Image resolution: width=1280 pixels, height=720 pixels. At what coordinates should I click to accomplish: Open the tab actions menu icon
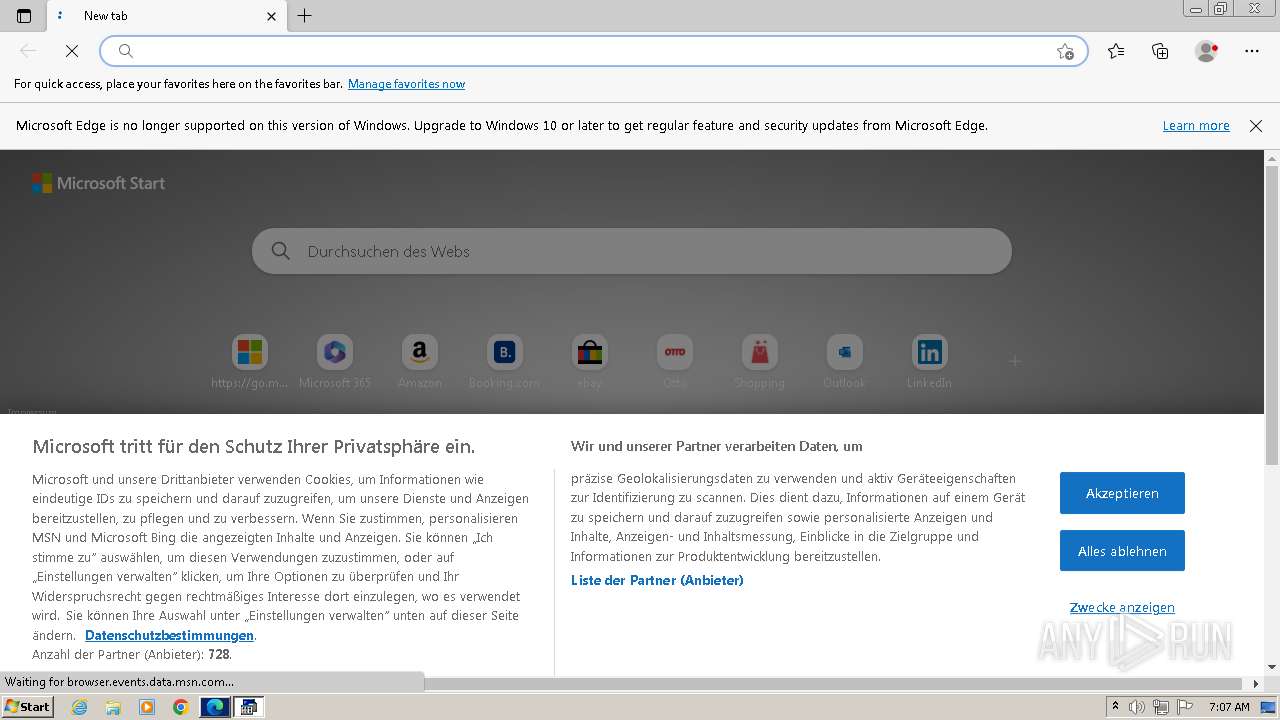pos(24,16)
